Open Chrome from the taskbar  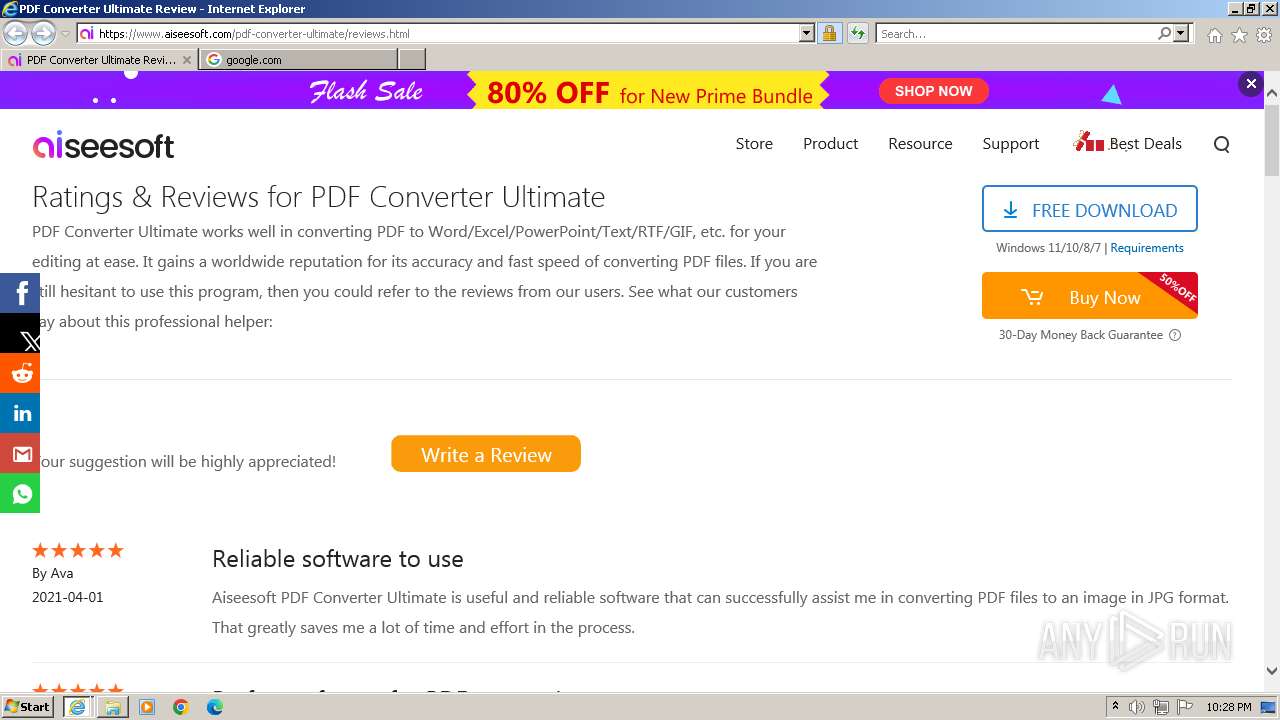(181, 707)
